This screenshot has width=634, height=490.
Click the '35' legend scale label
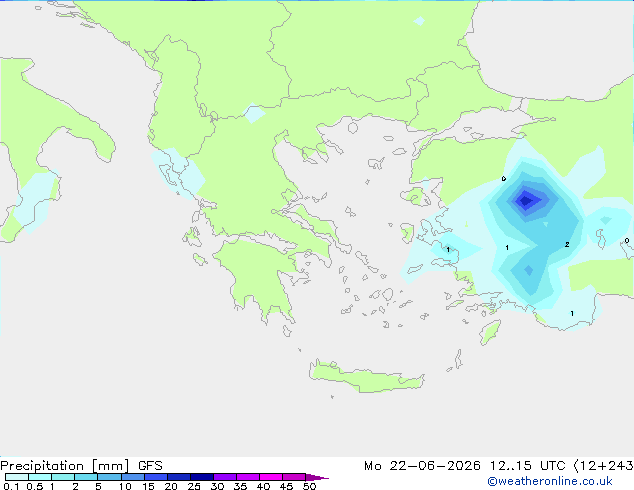click(240, 486)
